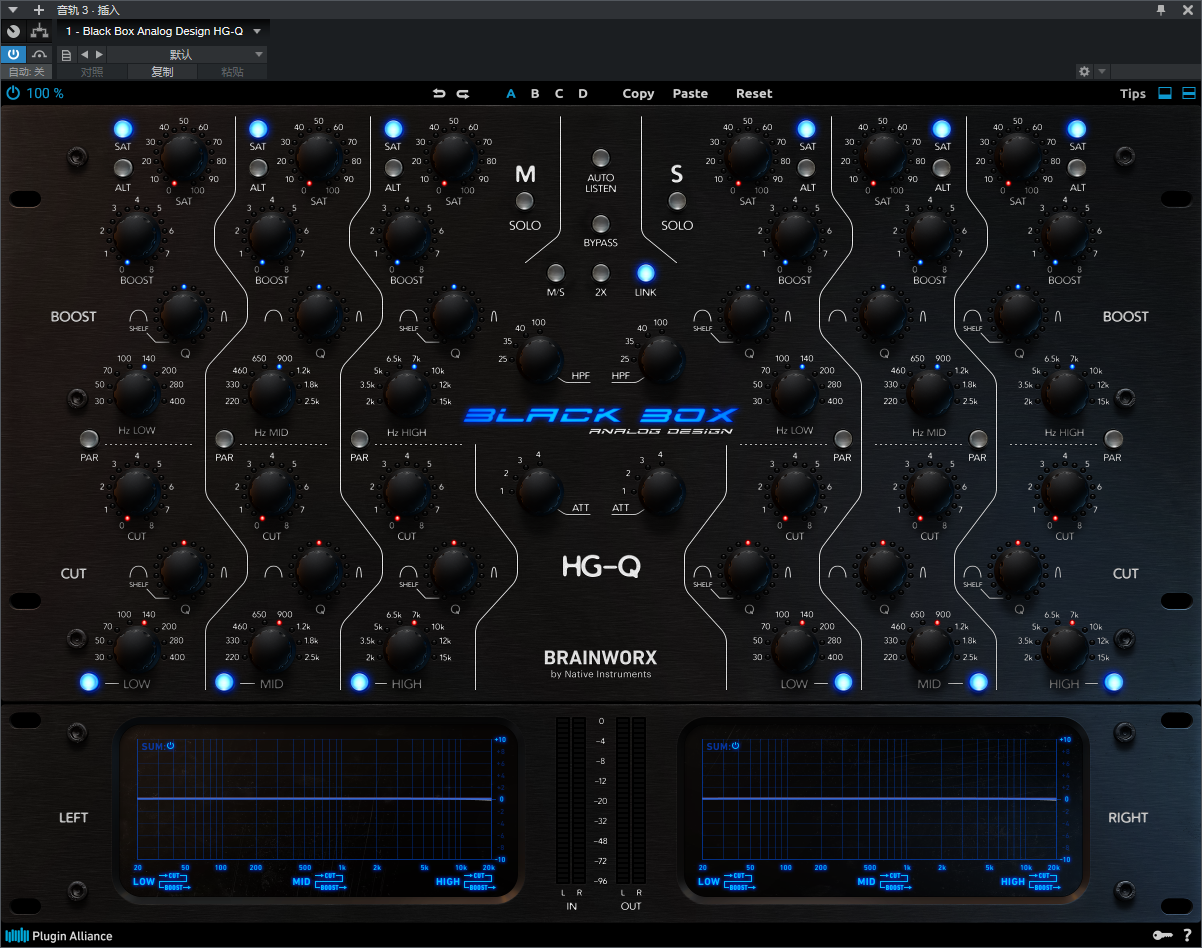Toggle the plugin power button beside 100 %
The image size is (1202, 948).
[x=13, y=93]
